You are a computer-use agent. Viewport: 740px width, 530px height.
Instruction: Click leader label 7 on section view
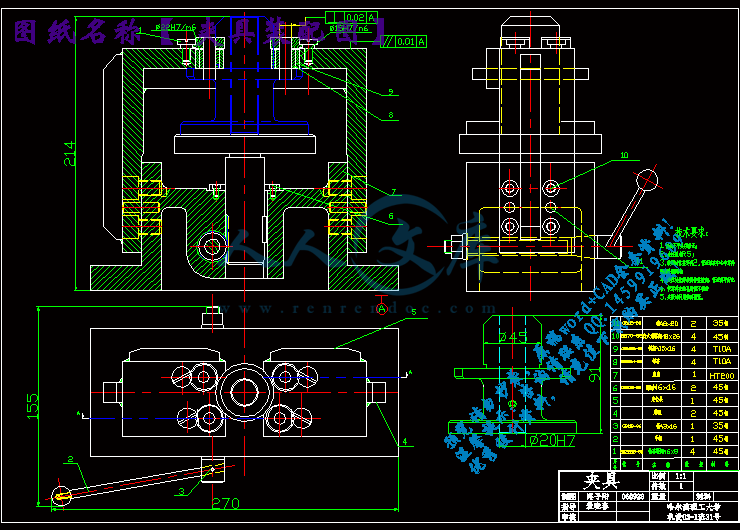pyautogui.click(x=393, y=192)
